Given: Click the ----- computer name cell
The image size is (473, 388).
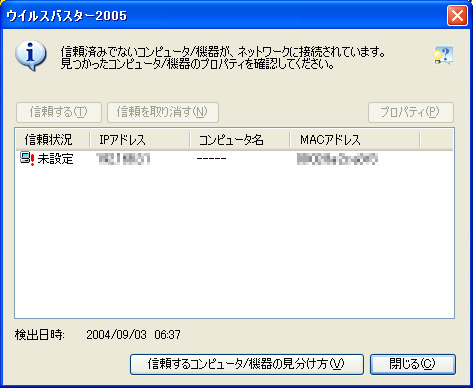Looking at the screenshot, I should click(211, 159).
